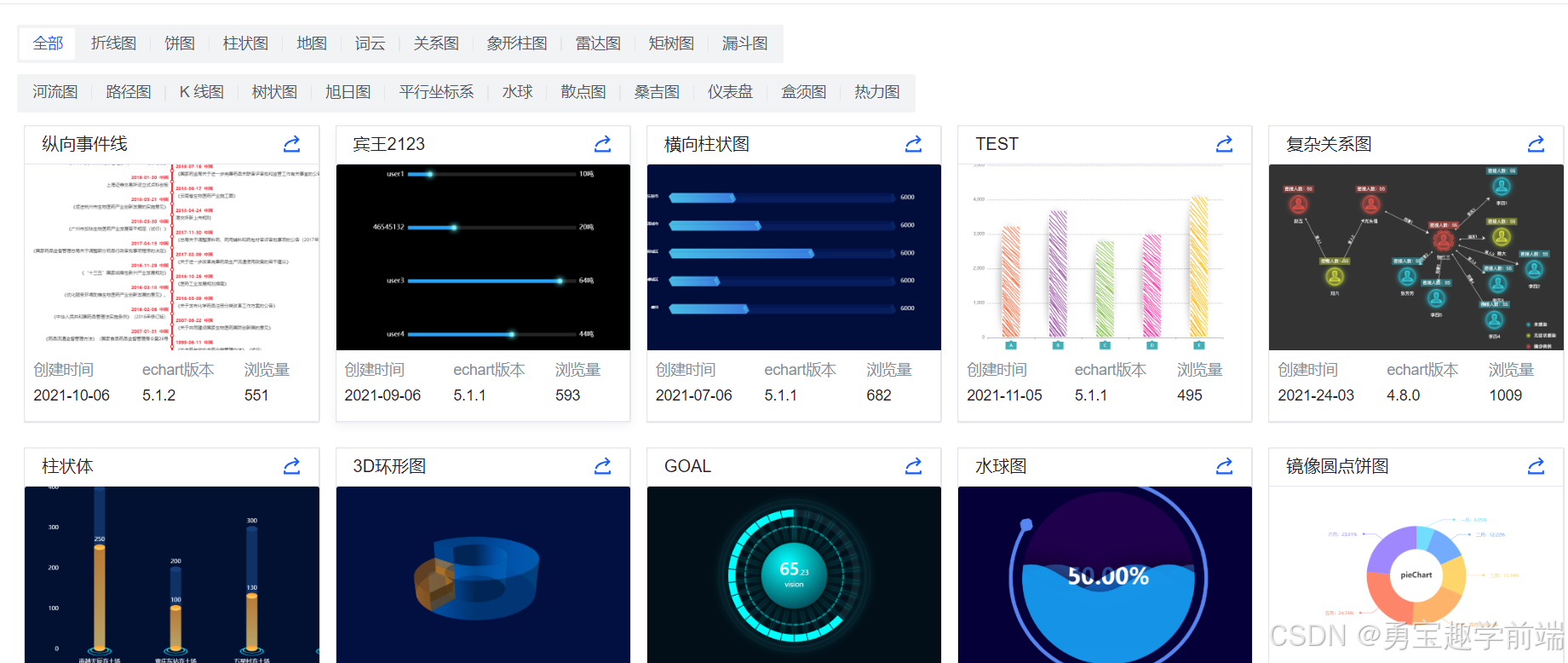The image size is (1568, 663).
Task: Open the 水球图 50.00% preview
Action: [1105, 574]
